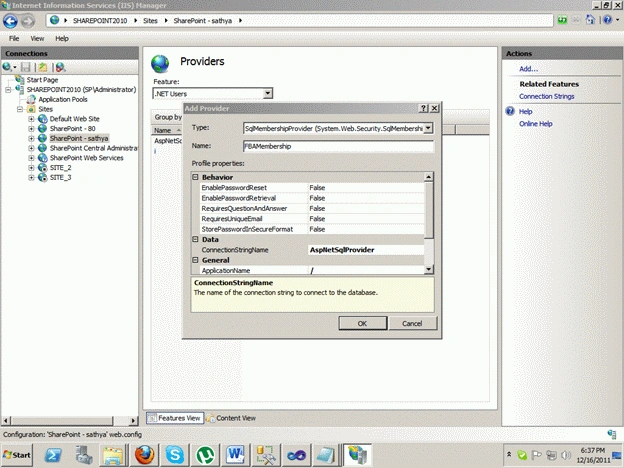Collapse the Behavior property category
Screen dimensions: 624x468
coord(195,177)
